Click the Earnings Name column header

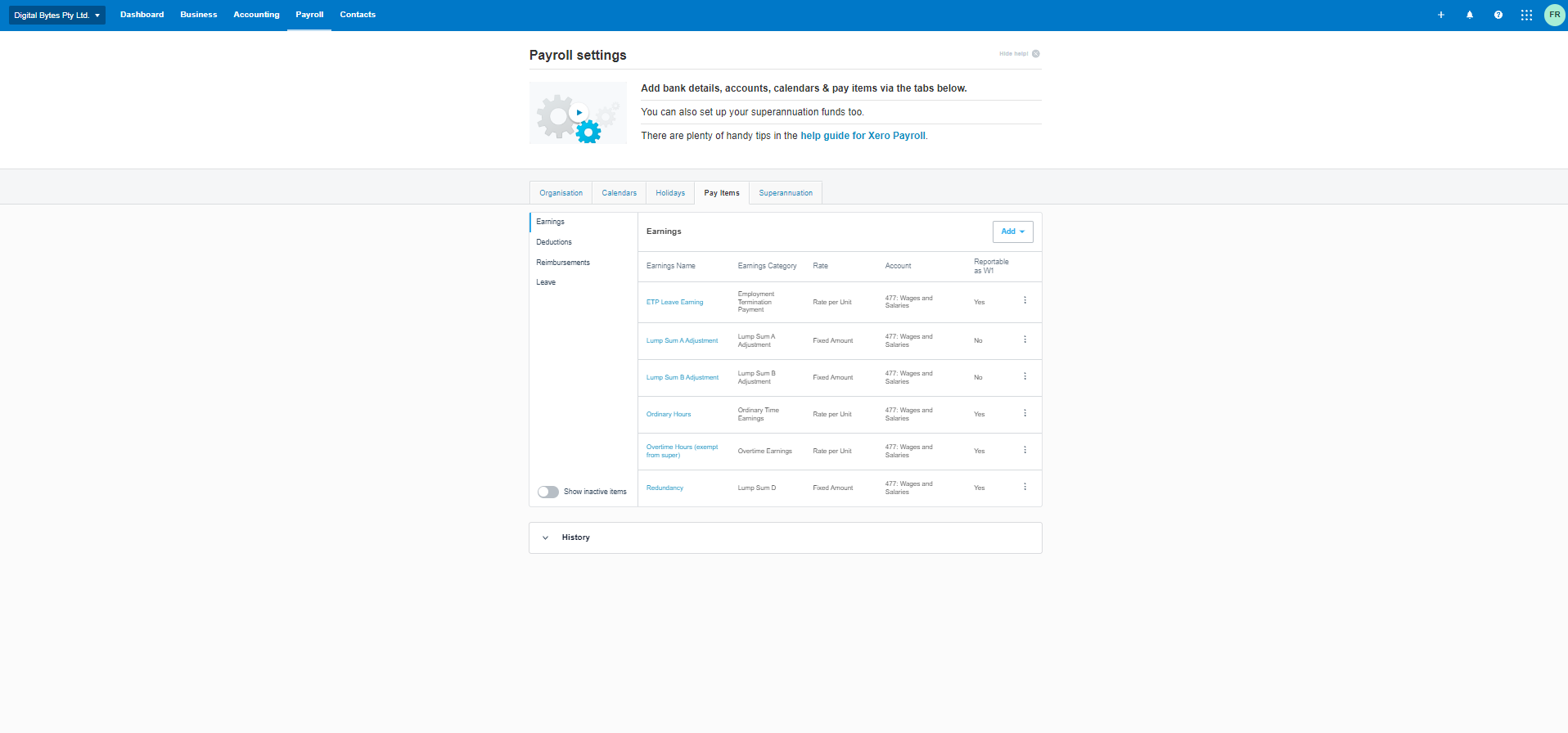(671, 266)
